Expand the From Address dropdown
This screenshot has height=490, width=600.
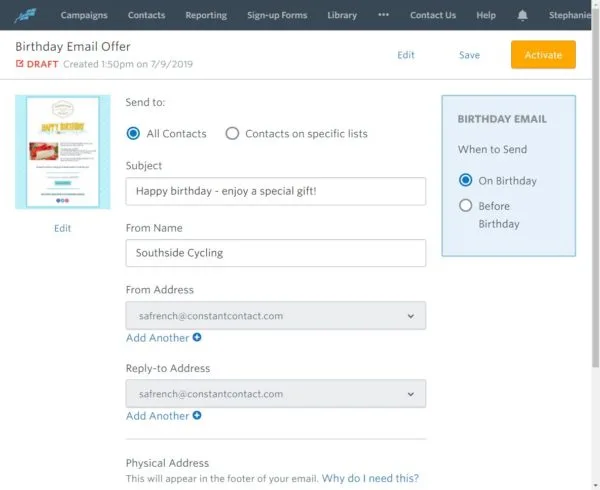(276, 316)
